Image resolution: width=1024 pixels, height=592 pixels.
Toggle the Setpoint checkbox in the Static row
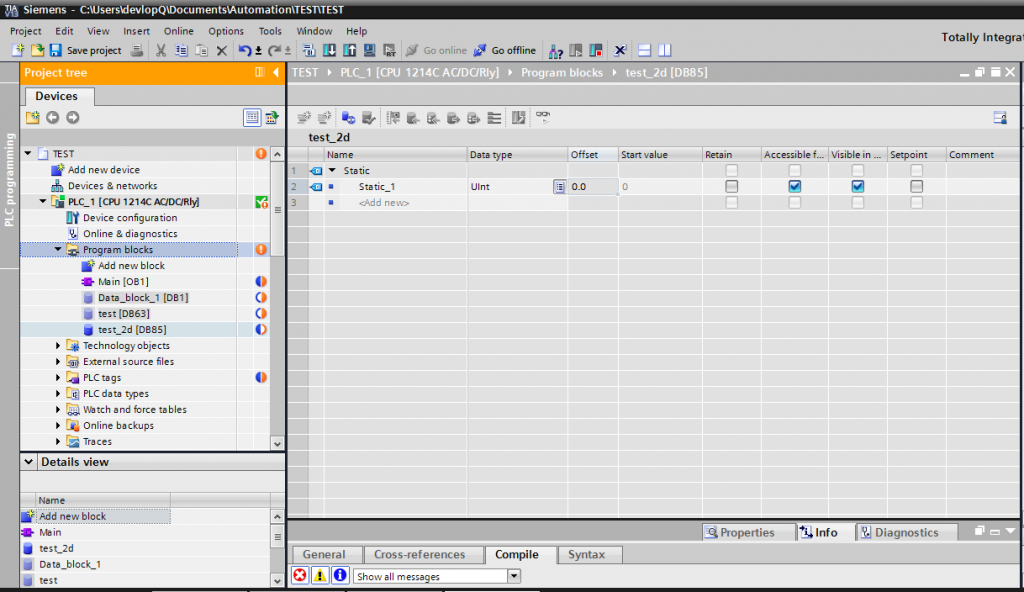click(916, 171)
